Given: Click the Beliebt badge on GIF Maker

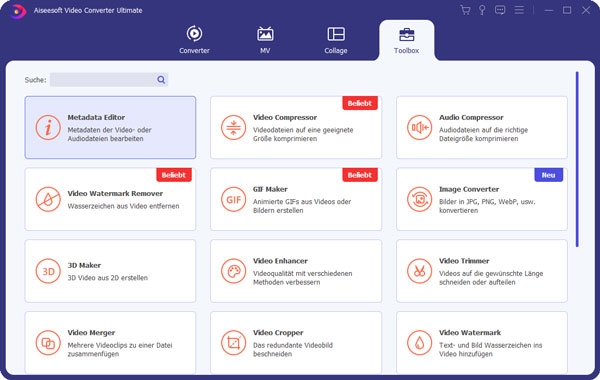Looking at the screenshot, I should 360,175.
